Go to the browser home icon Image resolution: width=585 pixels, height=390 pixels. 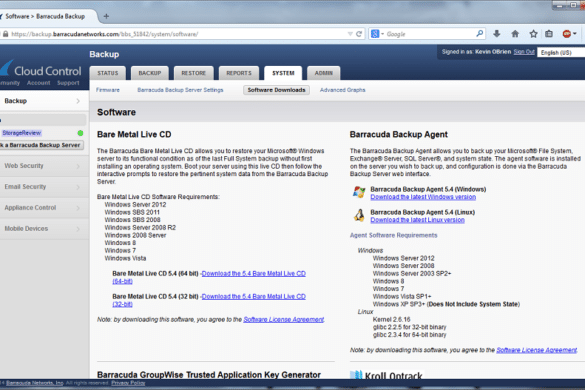(x=515, y=34)
